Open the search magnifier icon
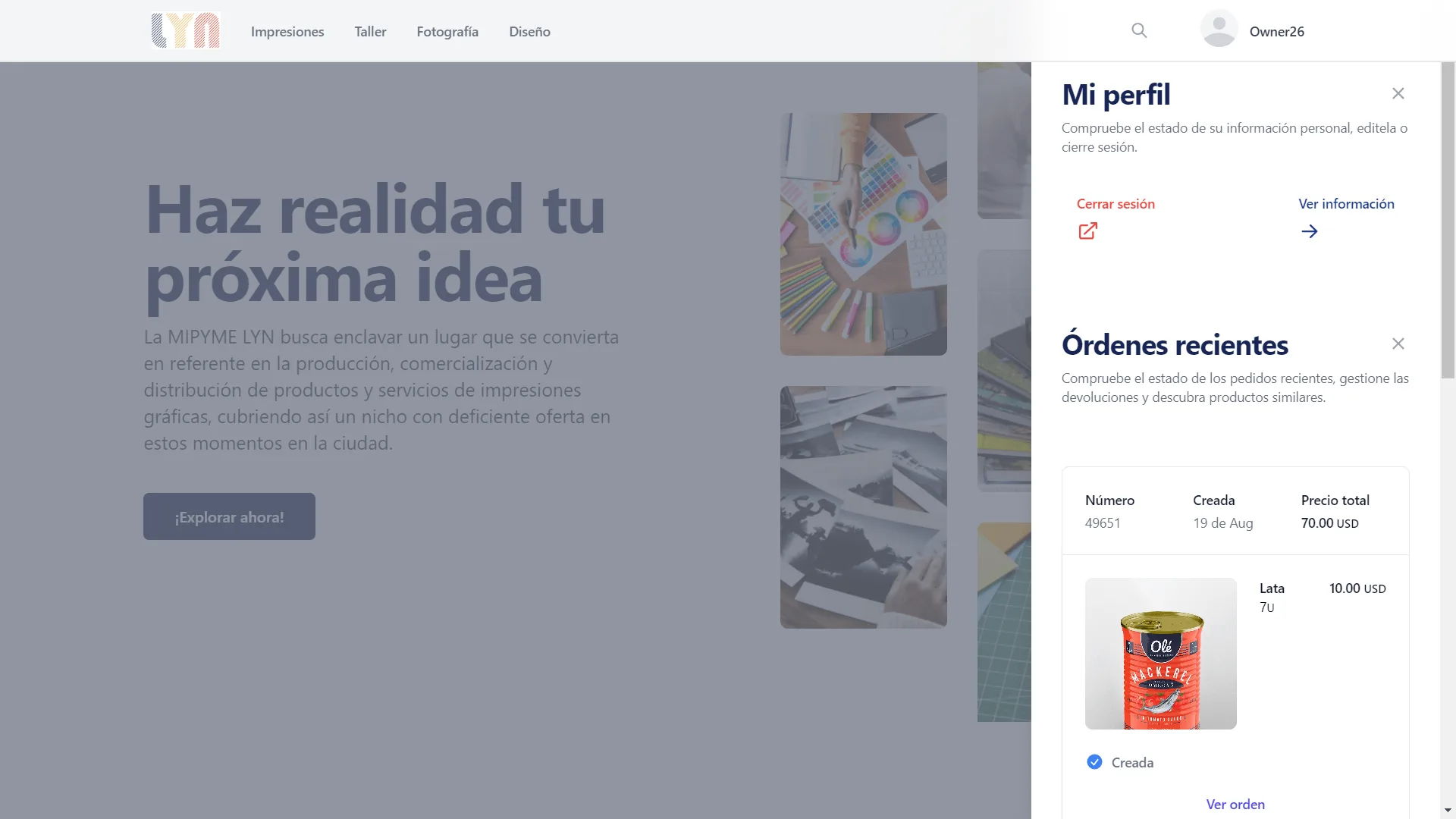 tap(1139, 30)
